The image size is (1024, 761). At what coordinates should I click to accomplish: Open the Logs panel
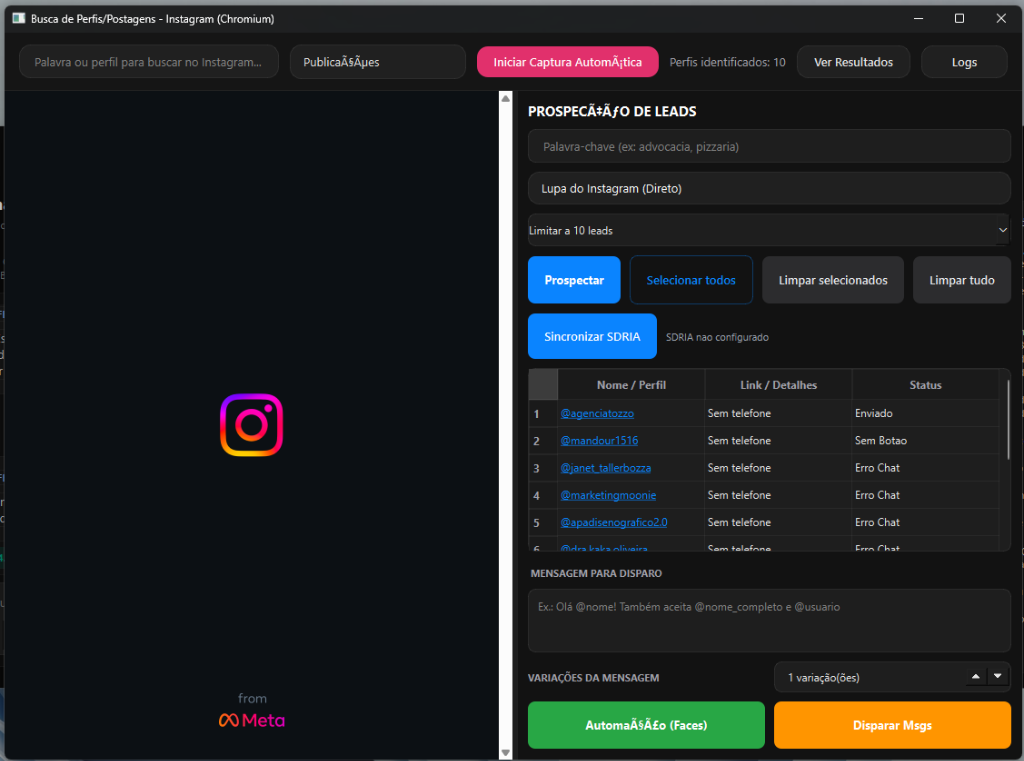[964, 62]
